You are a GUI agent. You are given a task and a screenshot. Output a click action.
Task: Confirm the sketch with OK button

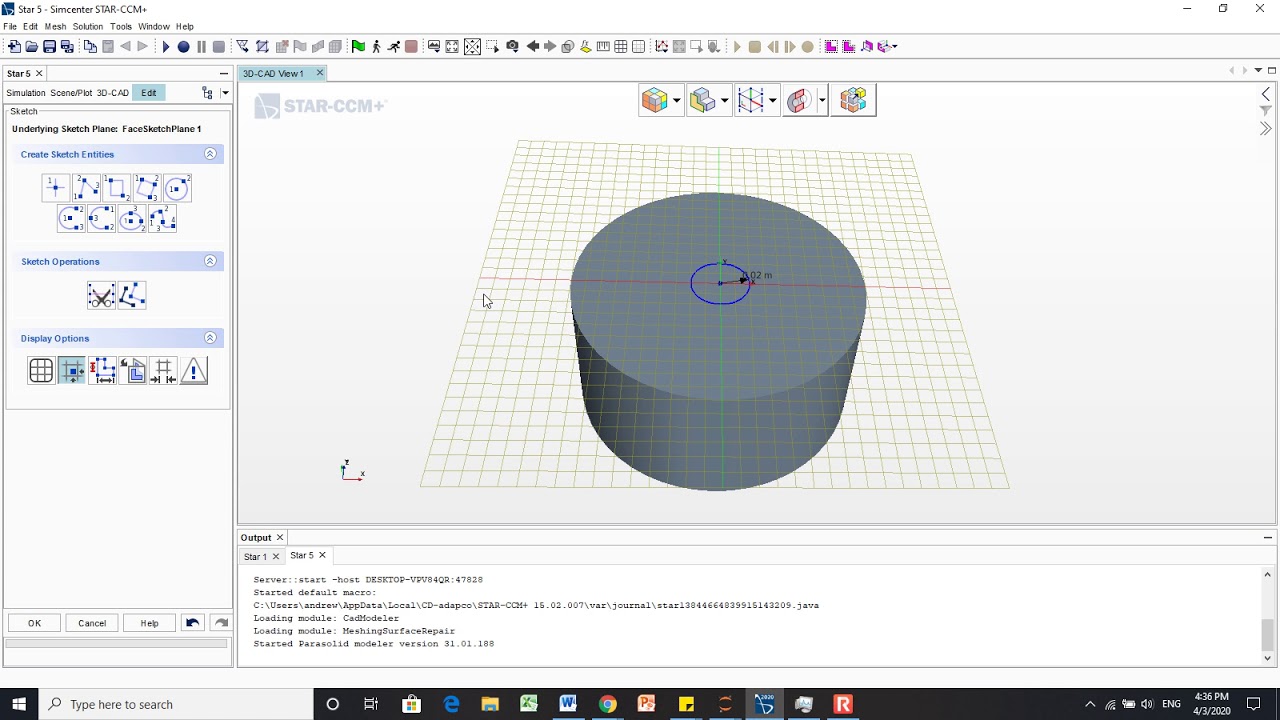pyautogui.click(x=34, y=623)
